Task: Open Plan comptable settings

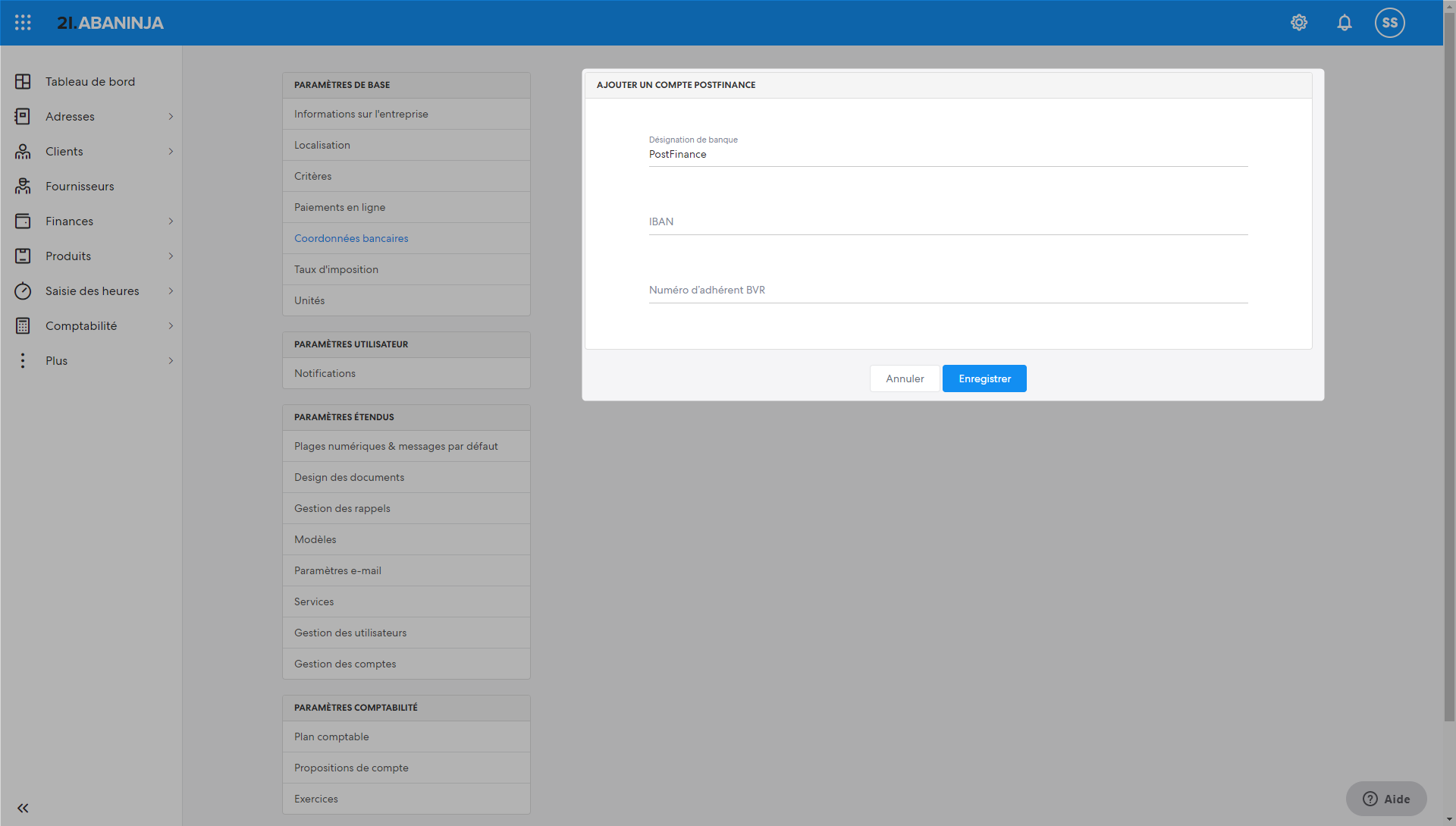Action: click(406, 736)
